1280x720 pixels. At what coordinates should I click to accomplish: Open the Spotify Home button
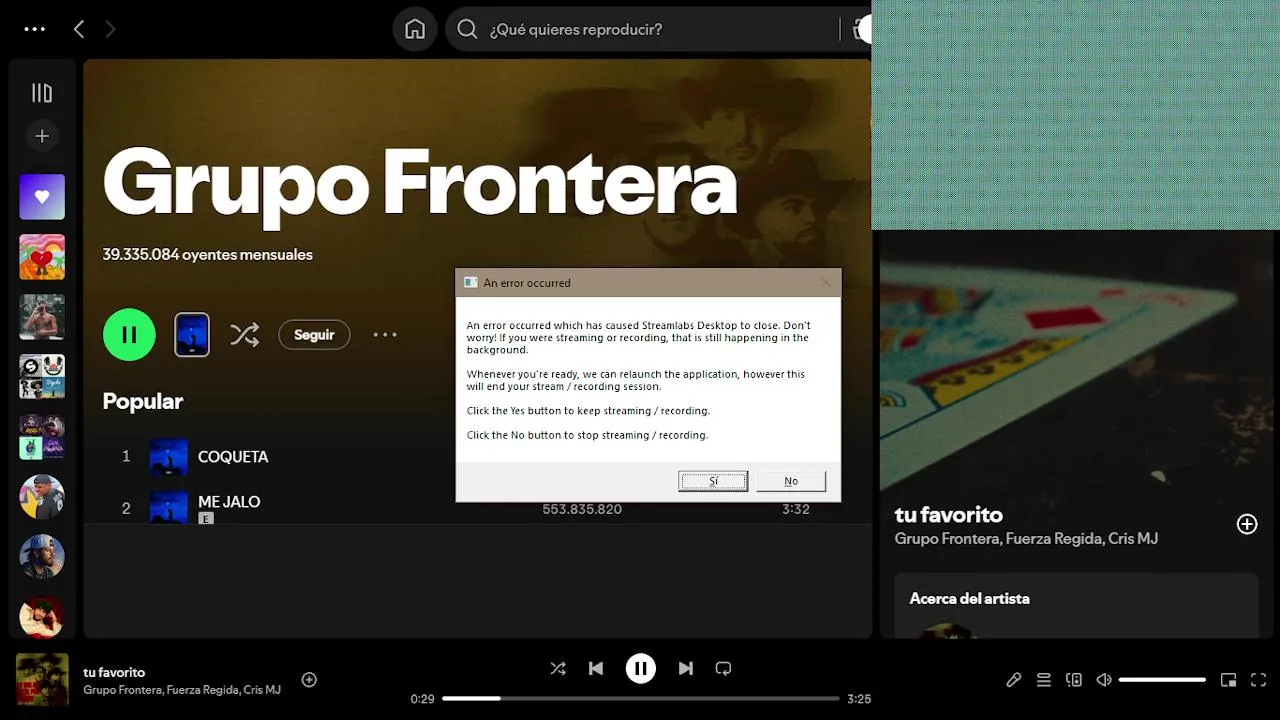click(x=415, y=29)
